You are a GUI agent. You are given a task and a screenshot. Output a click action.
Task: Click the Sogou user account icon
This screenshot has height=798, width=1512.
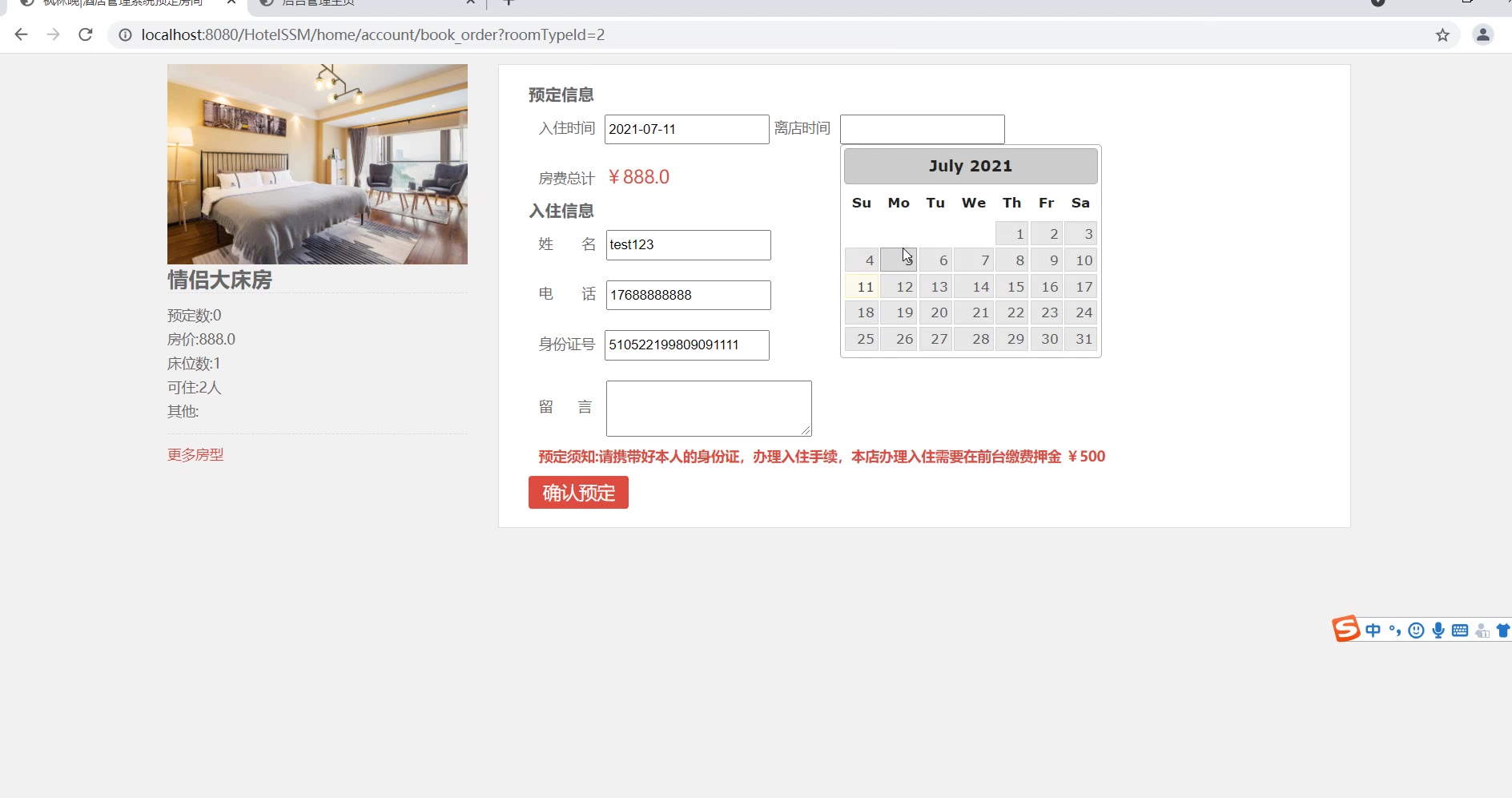click(x=1482, y=631)
